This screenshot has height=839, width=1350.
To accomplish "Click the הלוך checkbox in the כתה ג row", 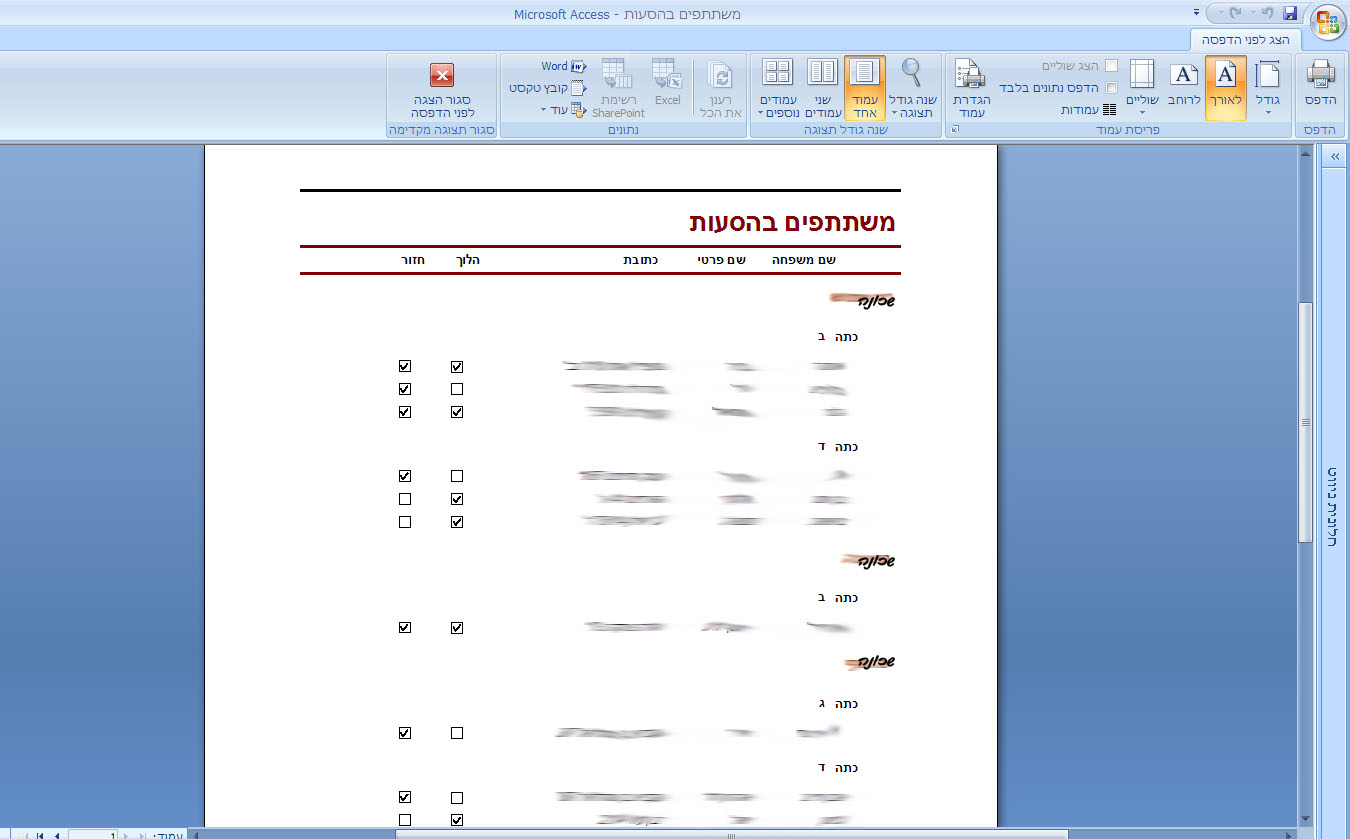I will click(x=457, y=733).
